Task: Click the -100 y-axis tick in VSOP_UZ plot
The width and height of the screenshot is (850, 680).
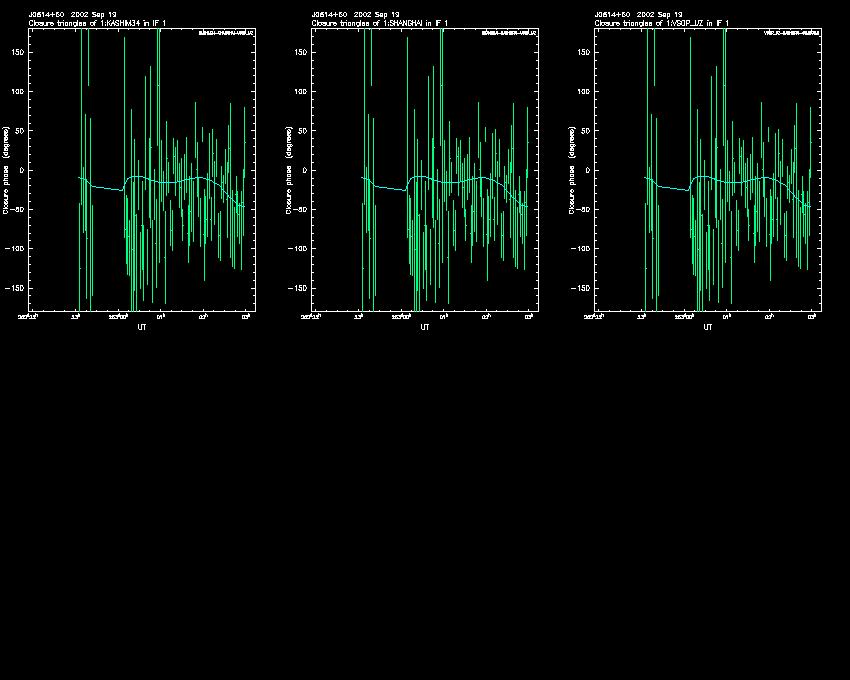Action: coord(582,248)
